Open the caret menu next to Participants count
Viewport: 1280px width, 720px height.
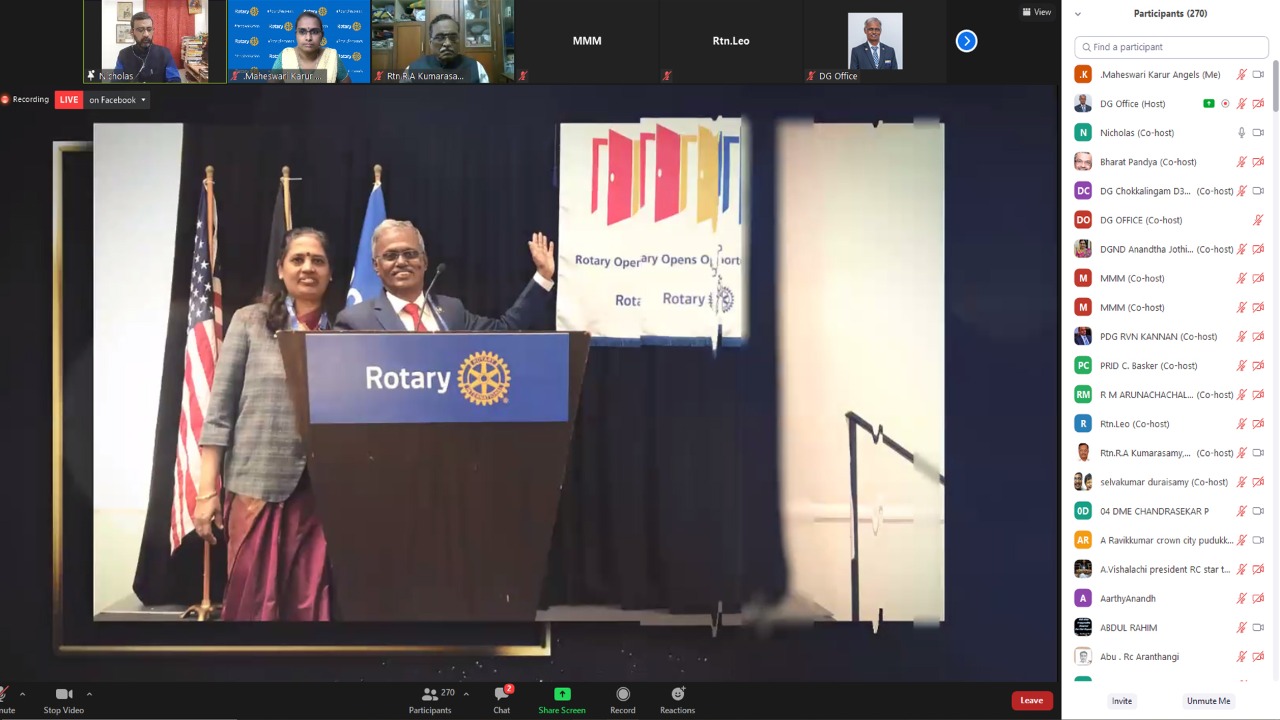[466, 694]
